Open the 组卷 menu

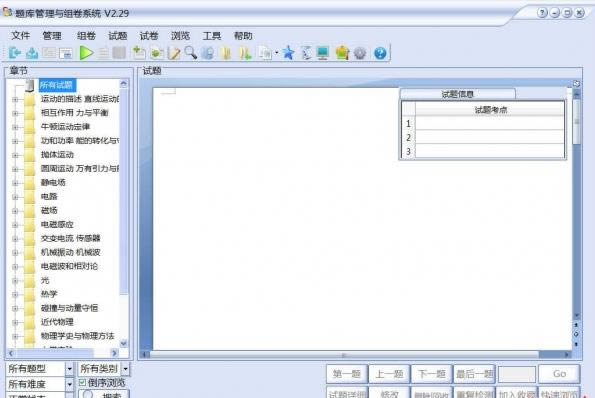coord(86,36)
